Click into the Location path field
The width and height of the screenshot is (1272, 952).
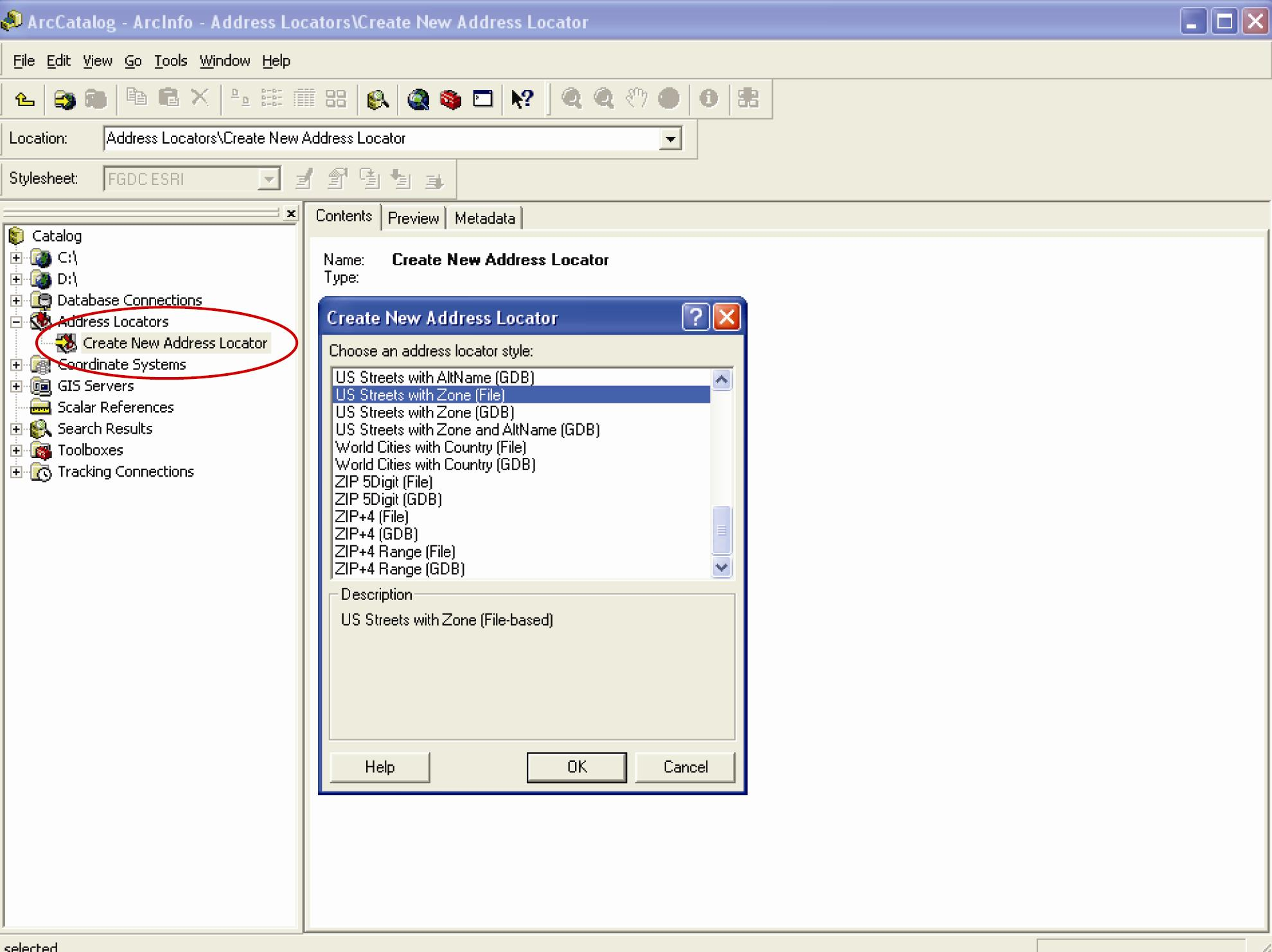pos(382,139)
